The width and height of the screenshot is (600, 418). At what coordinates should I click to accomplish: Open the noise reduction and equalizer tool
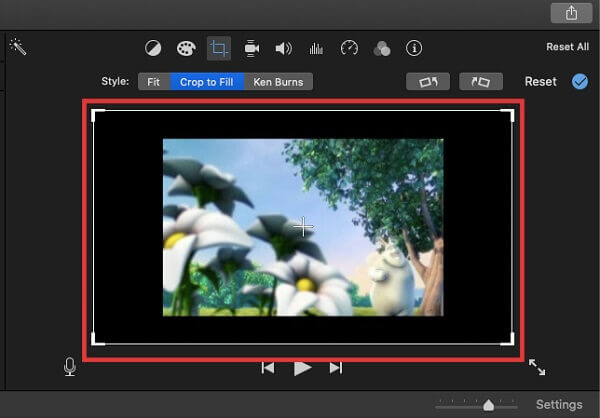[316, 49]
